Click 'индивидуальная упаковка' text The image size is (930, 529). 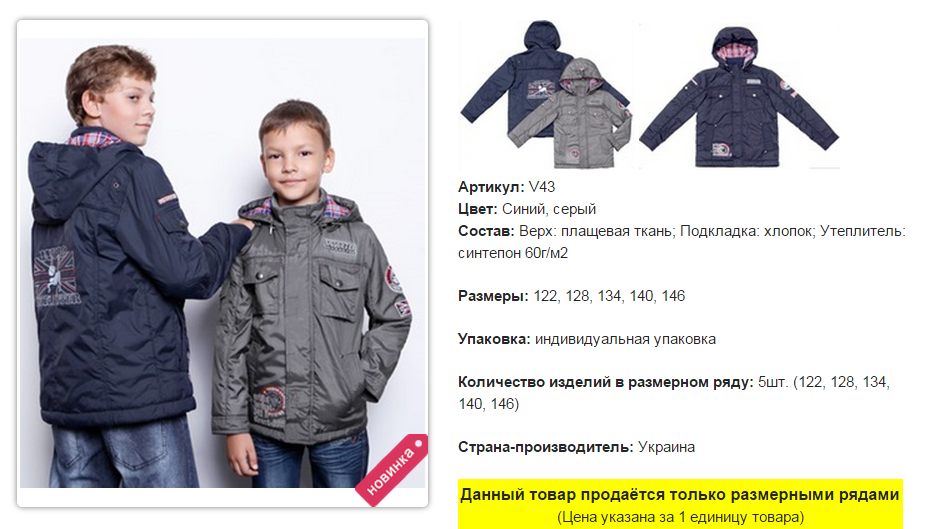pyautogui.click(x=625, y=339)
